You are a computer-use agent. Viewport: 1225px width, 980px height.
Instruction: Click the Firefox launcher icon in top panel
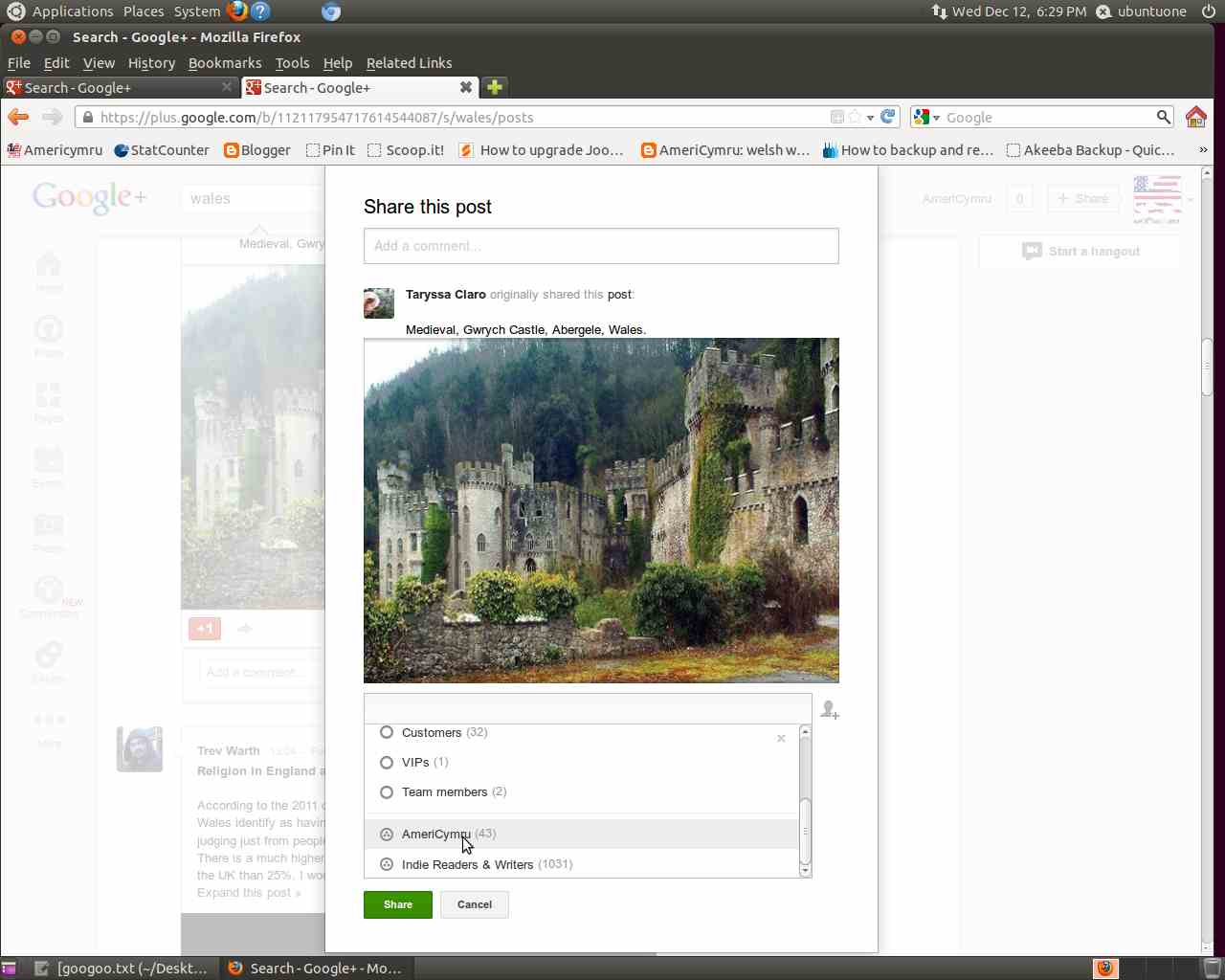click(237, 11)
